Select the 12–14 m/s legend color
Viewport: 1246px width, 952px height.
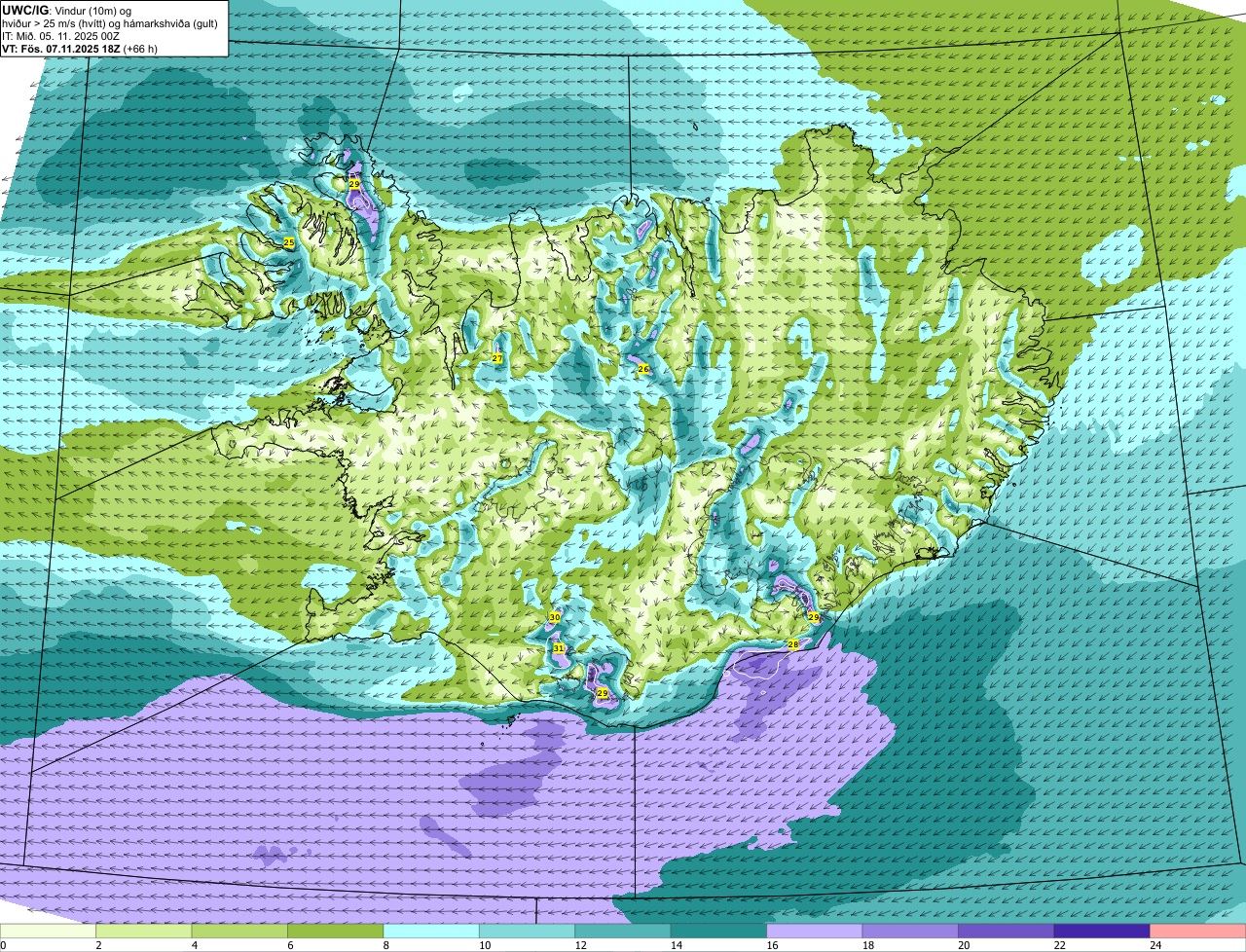click(623, 932)
